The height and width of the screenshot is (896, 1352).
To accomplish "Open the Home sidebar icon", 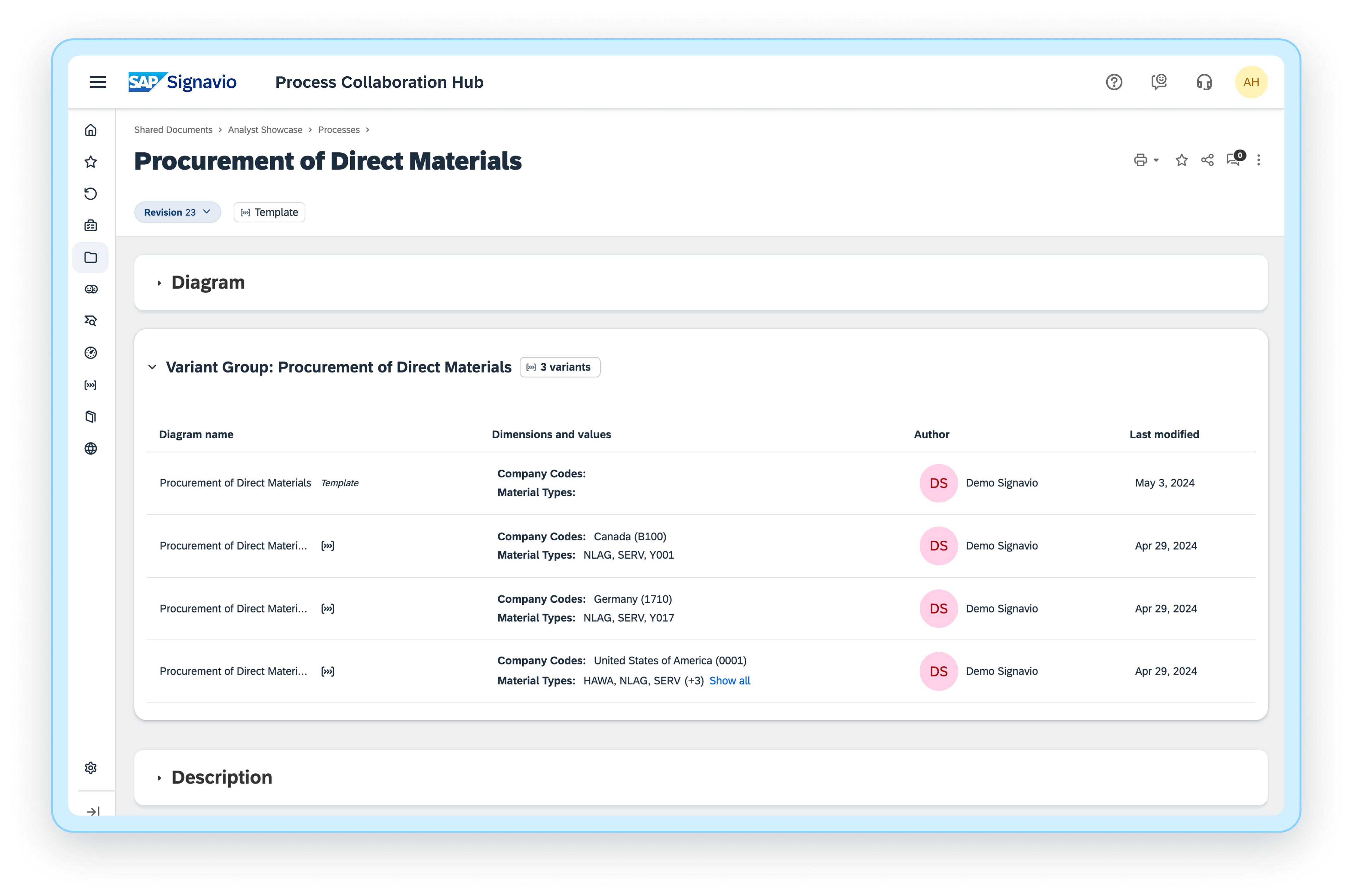I will point(91,130).
